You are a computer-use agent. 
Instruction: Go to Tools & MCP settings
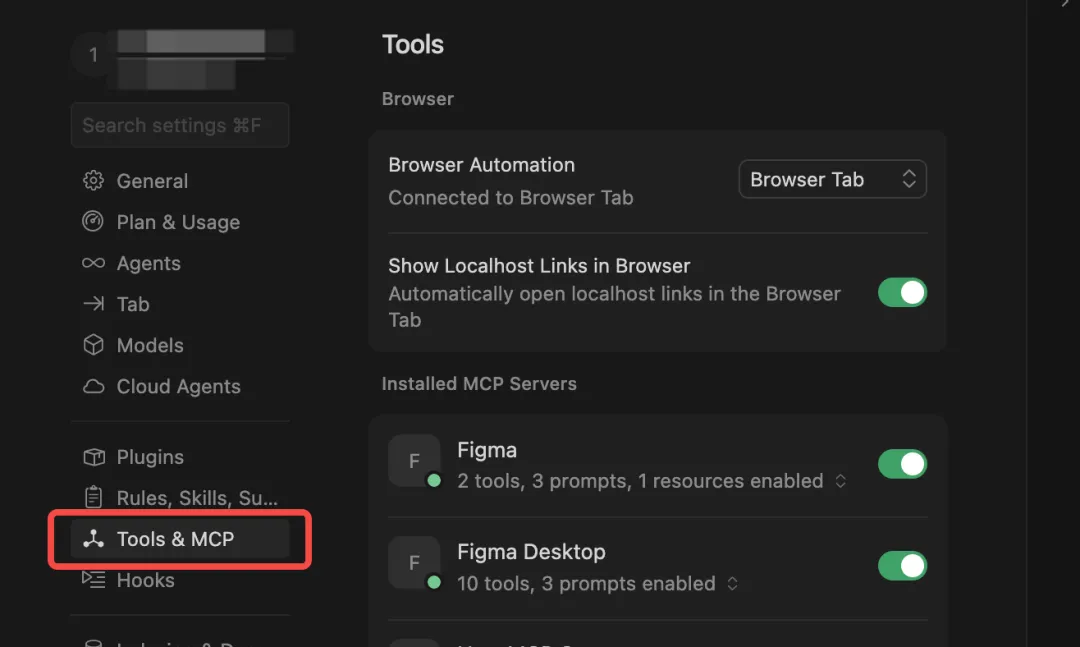coord(175,539)
